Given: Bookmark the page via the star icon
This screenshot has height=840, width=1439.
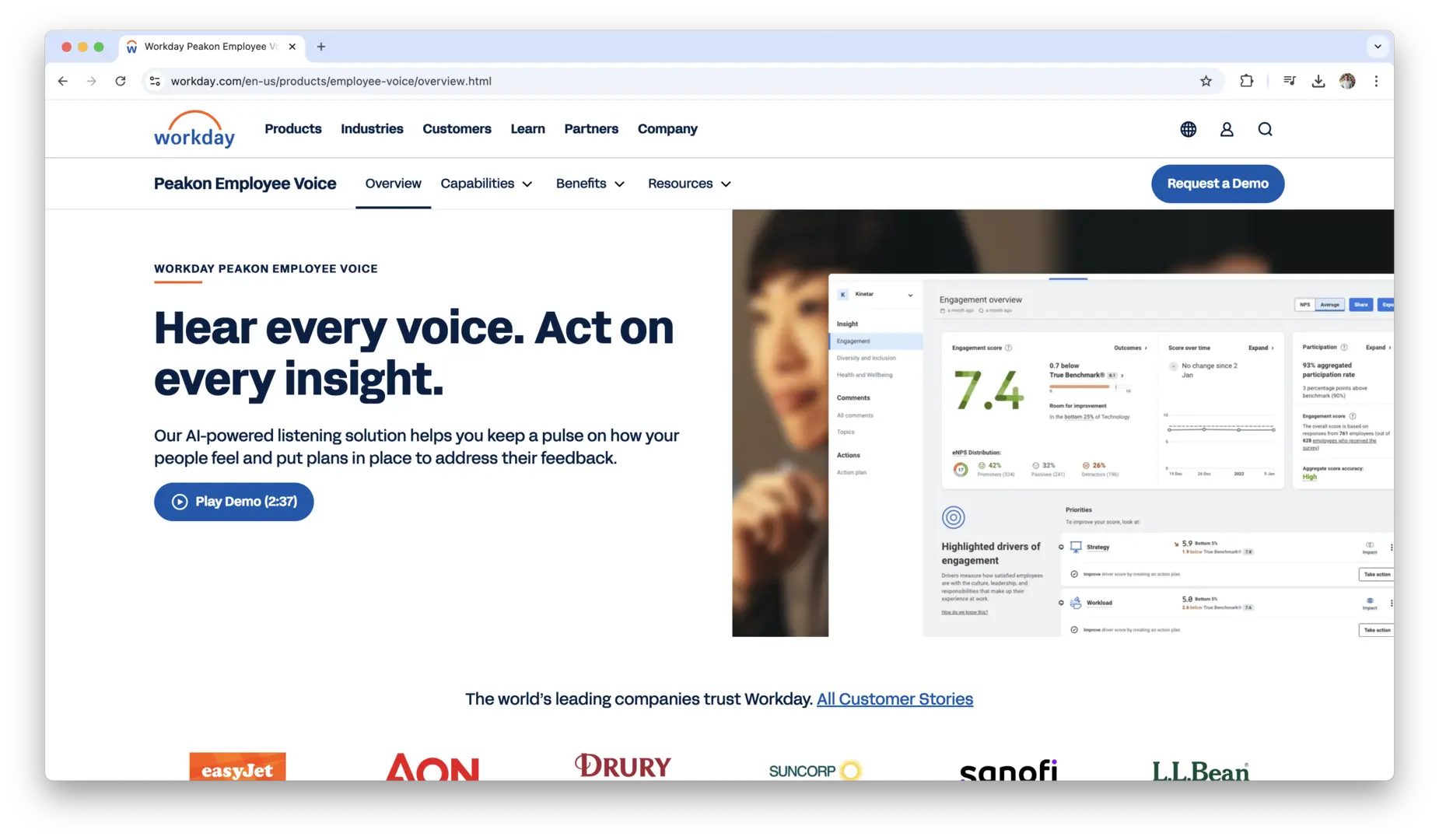Looking at the screenshot, I should [1205, 81].
